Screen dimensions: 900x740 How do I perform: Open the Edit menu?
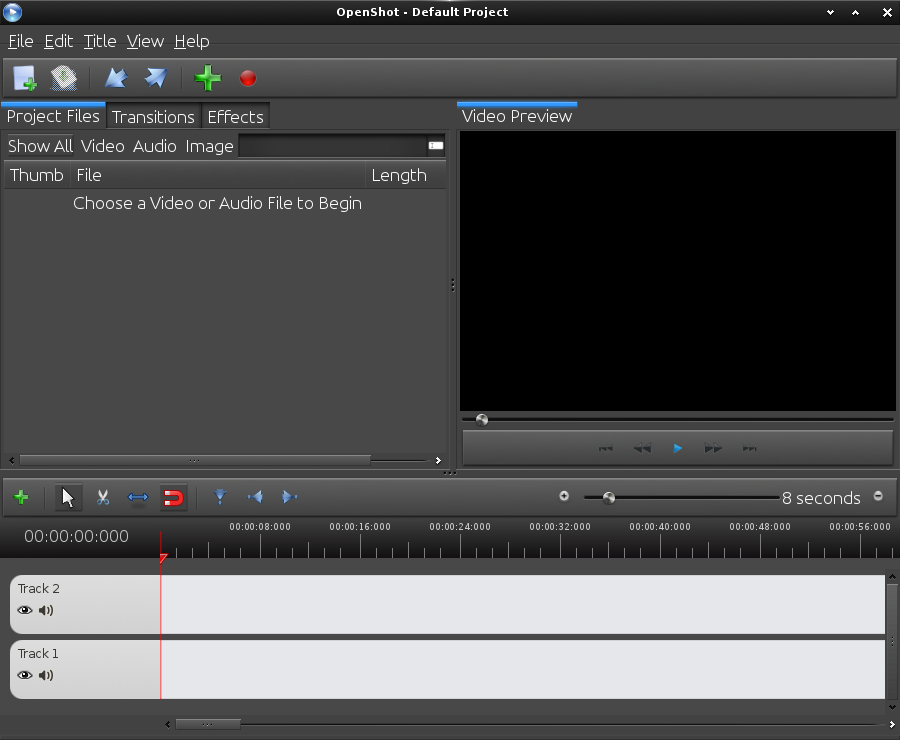click(59, 41)
